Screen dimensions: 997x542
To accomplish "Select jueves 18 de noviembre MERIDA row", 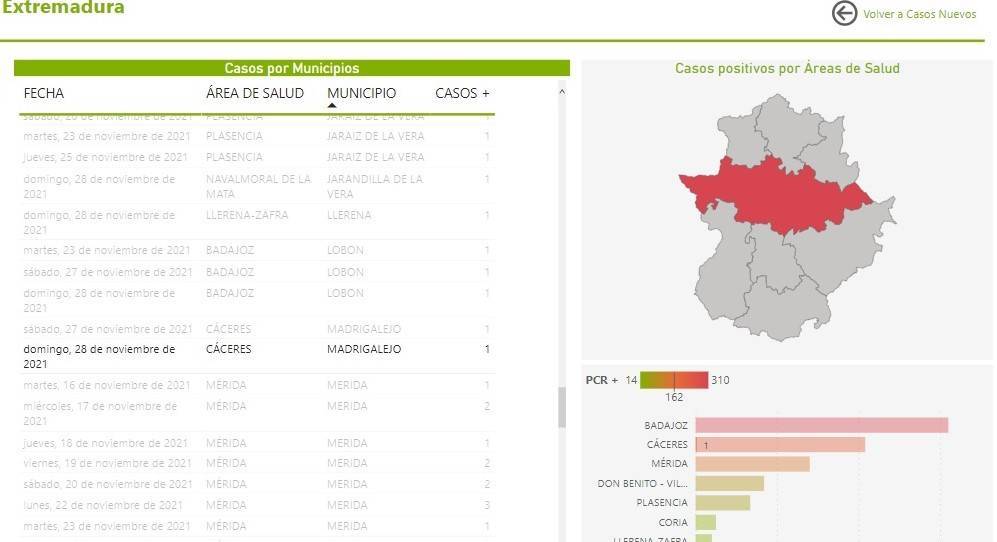I will pyautogui.click(x=257, y=443).
